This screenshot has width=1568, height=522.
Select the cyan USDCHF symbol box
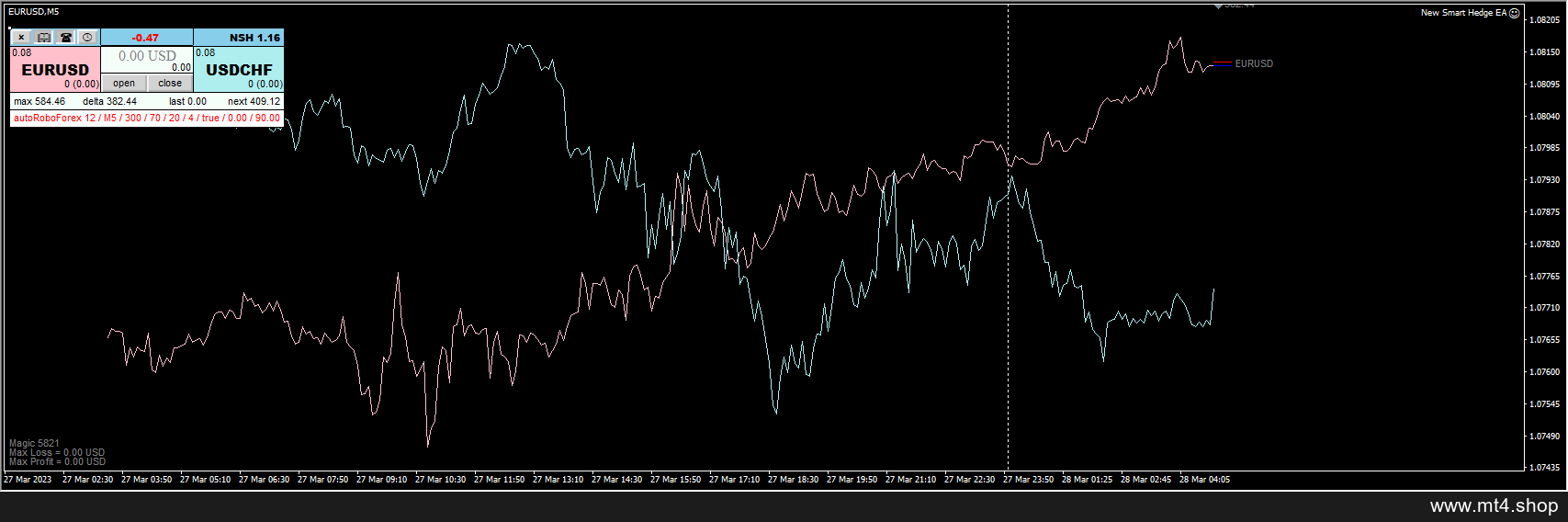point(239,69)
